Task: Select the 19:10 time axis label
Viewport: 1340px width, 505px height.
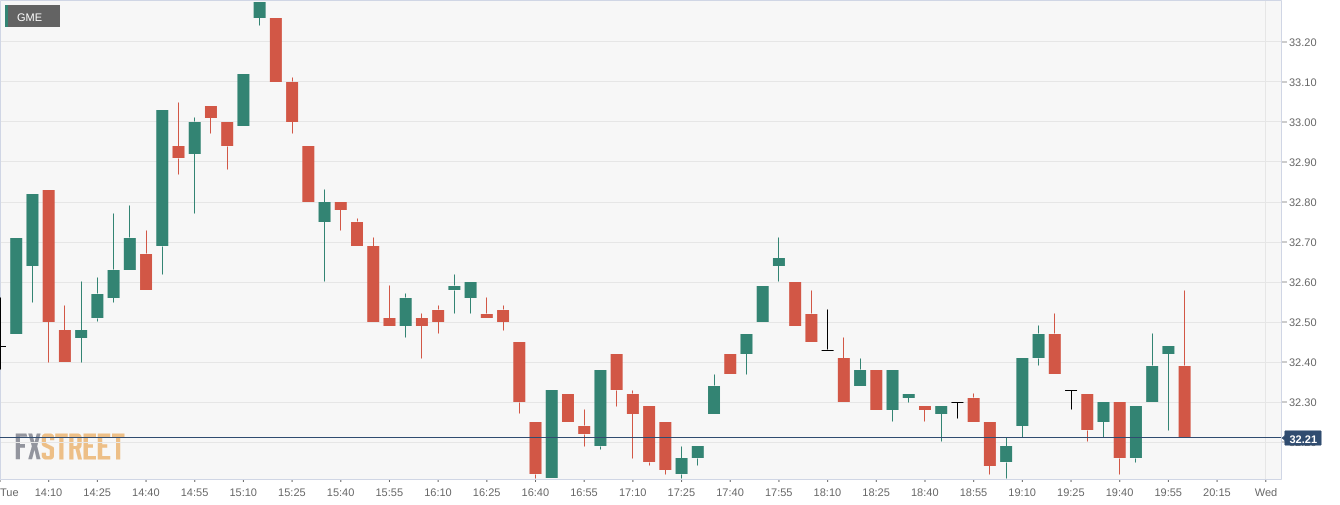Action: pyautogui.click(x=1022, y=492)
